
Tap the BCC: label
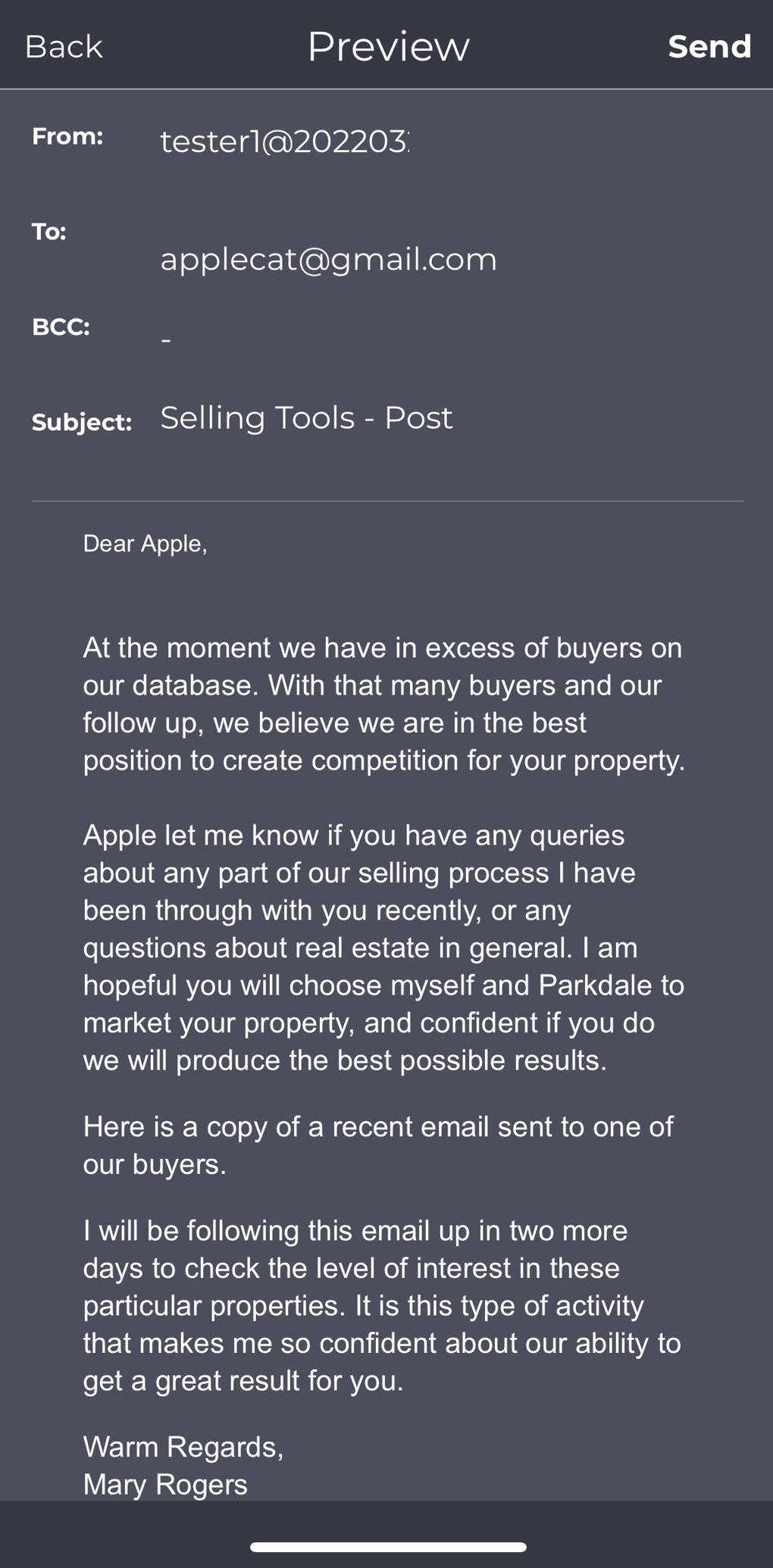[x=61, y=327]
